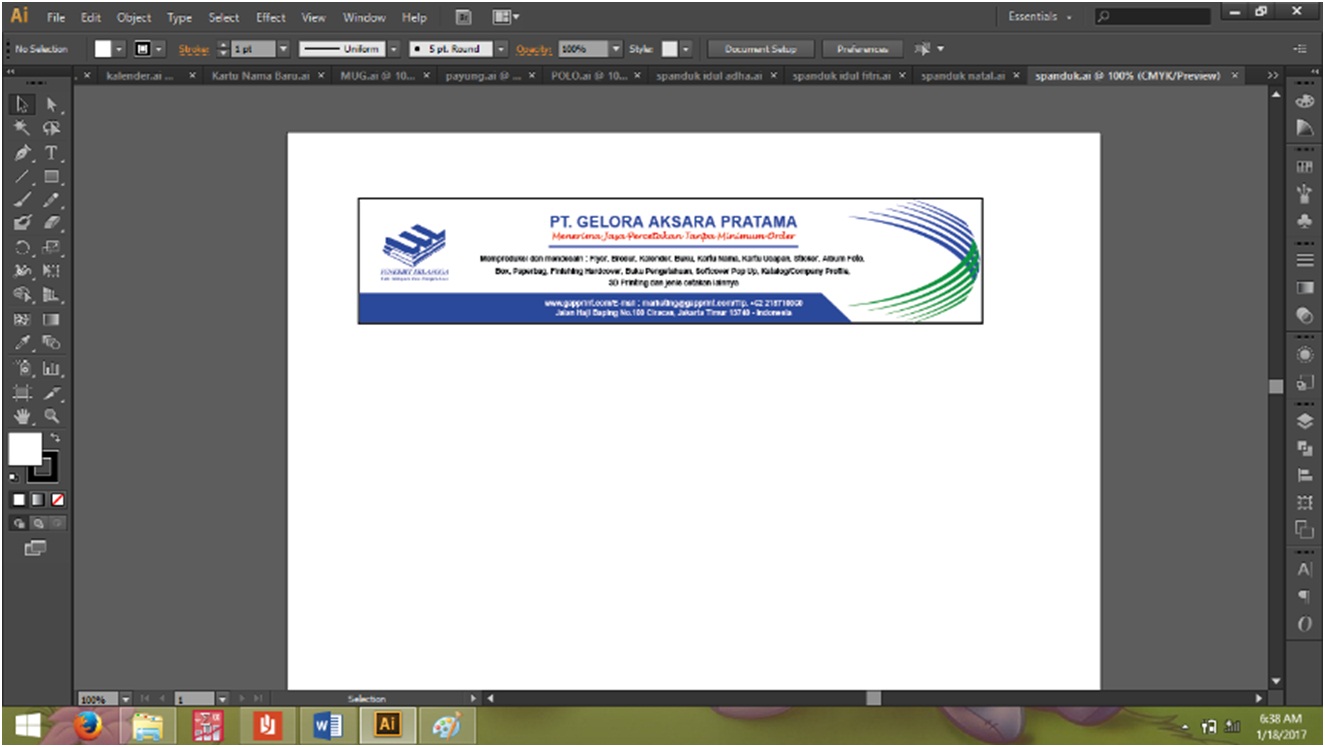The image size is (1325, 747).
Task: Select the Line Segment tool
Action: coord(24,177)
